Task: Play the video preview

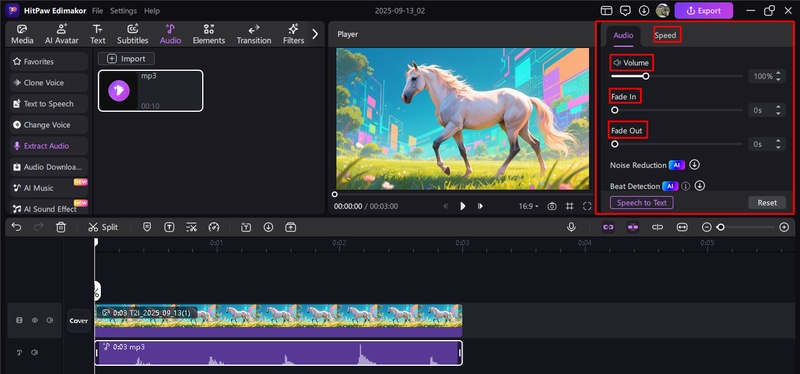Action: pos(463,206)
